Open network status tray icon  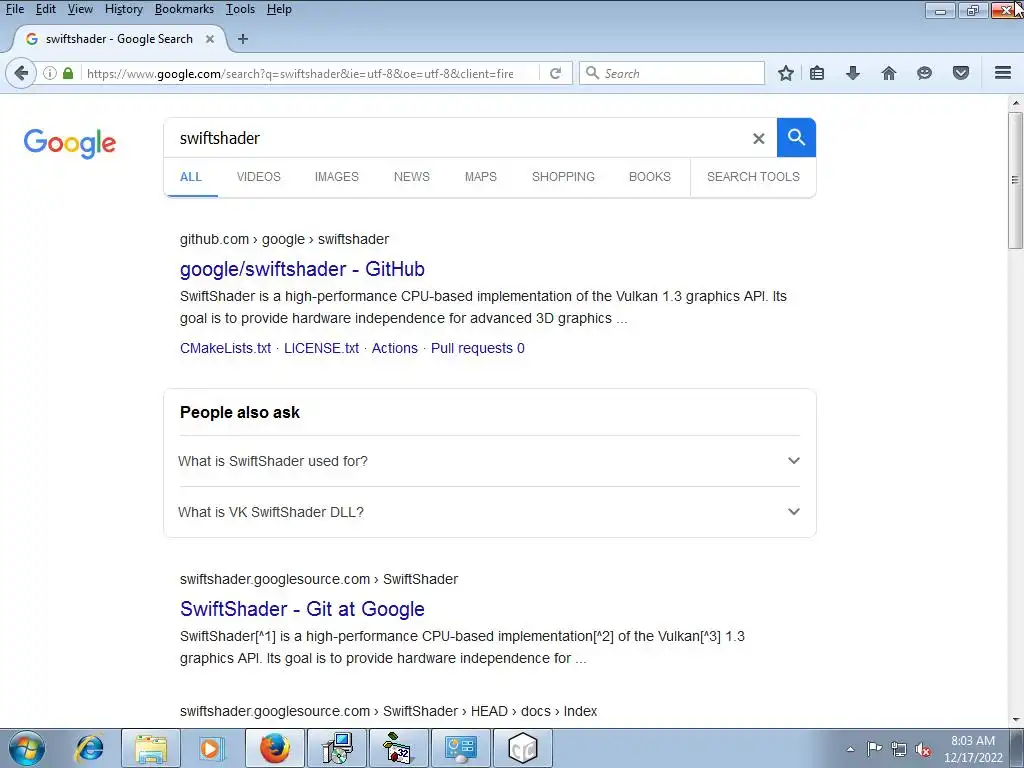pyautogui.click(x=899, y=749)
